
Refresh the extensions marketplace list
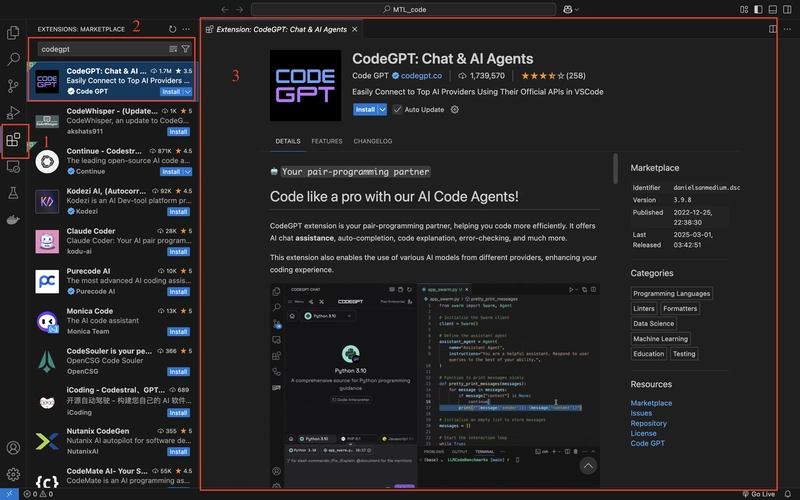pos(172,29)
